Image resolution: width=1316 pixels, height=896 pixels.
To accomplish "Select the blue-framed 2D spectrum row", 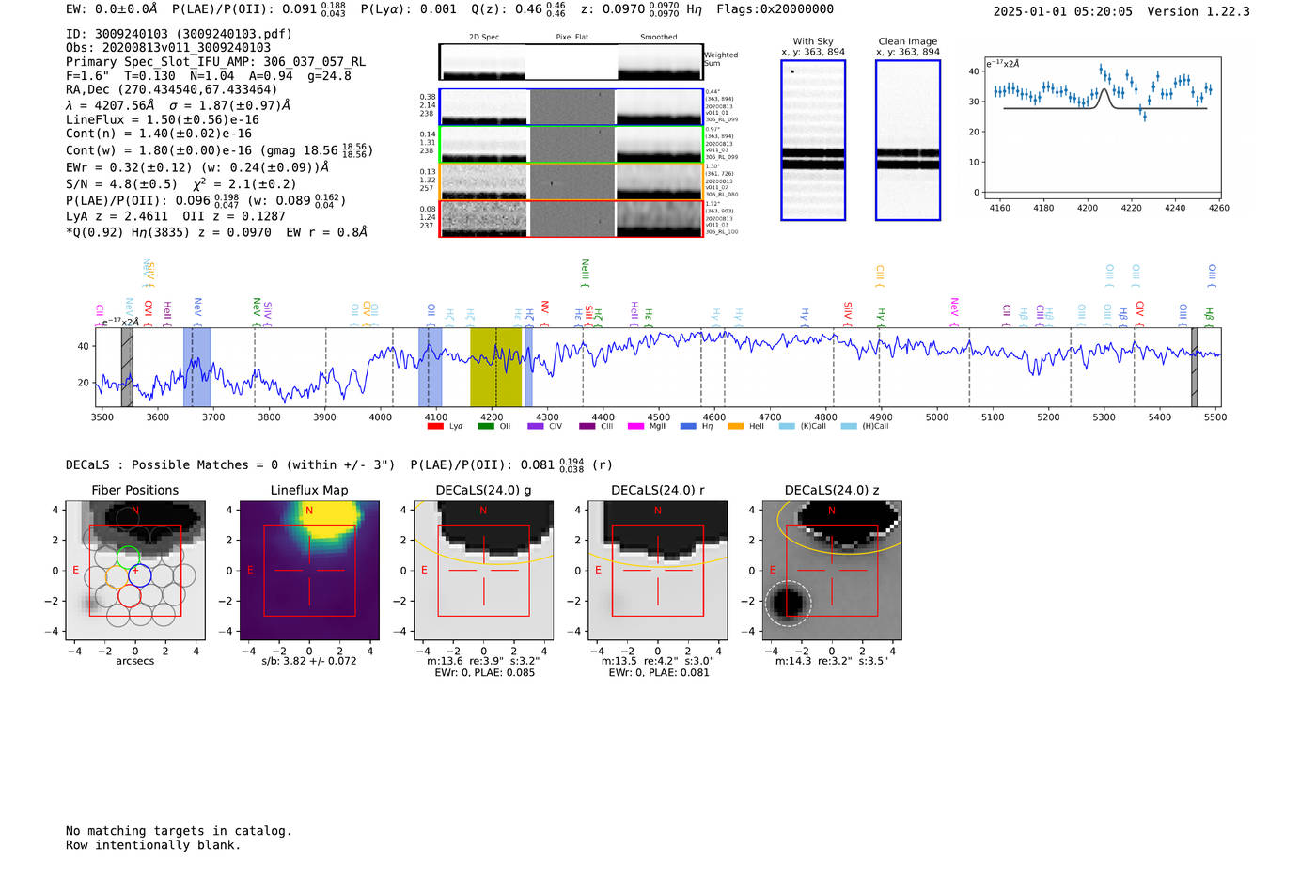I will click(x=571, y=107).
